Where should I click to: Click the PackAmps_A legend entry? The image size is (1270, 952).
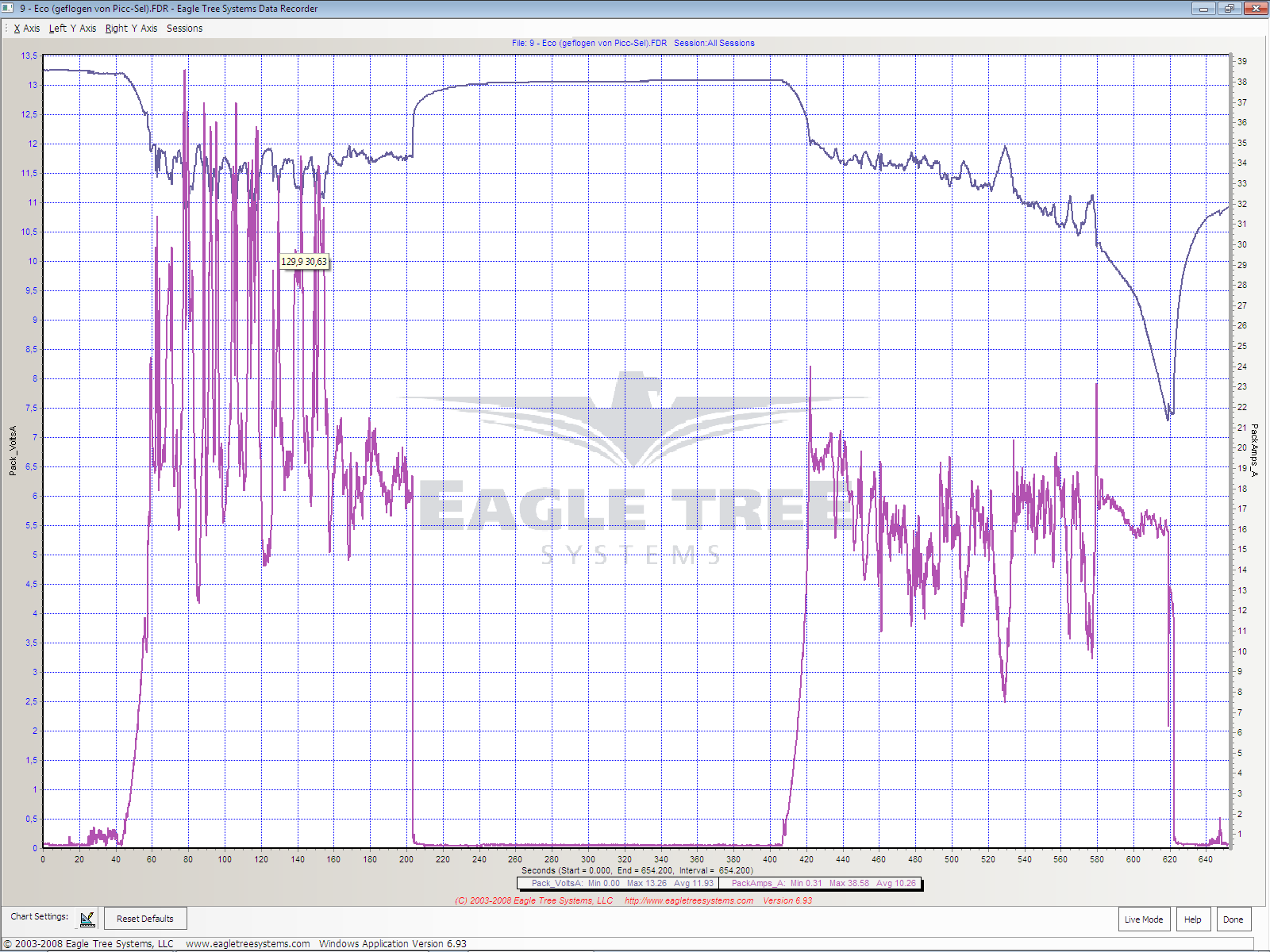823,883
